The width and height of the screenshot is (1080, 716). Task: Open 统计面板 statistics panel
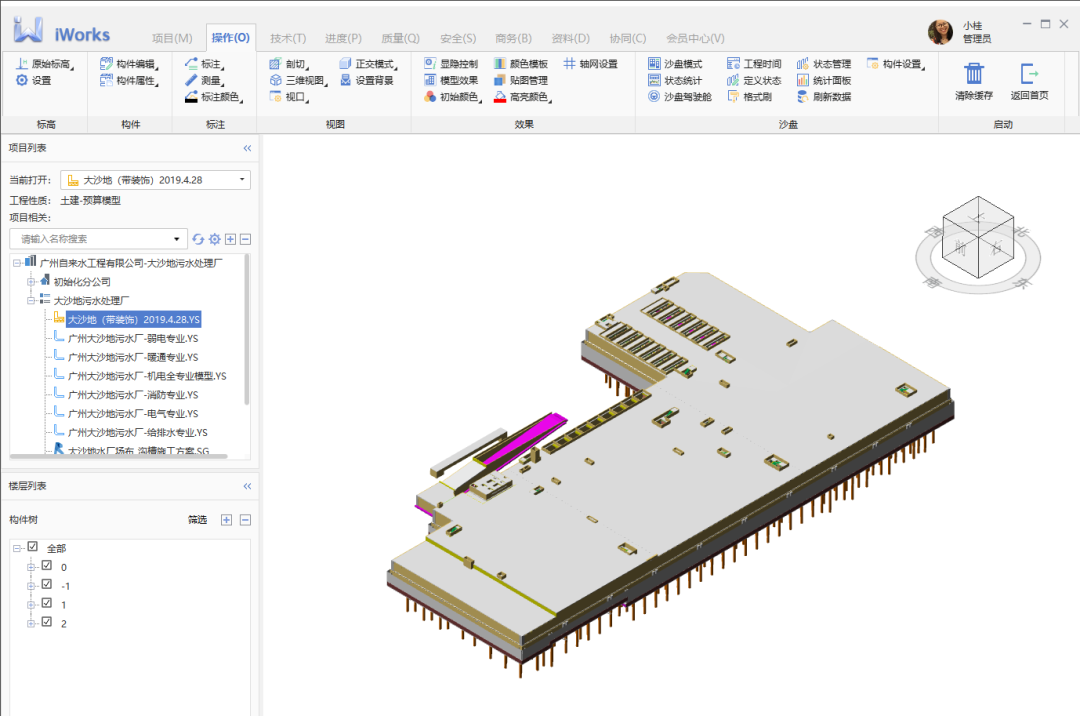[824, 81]
